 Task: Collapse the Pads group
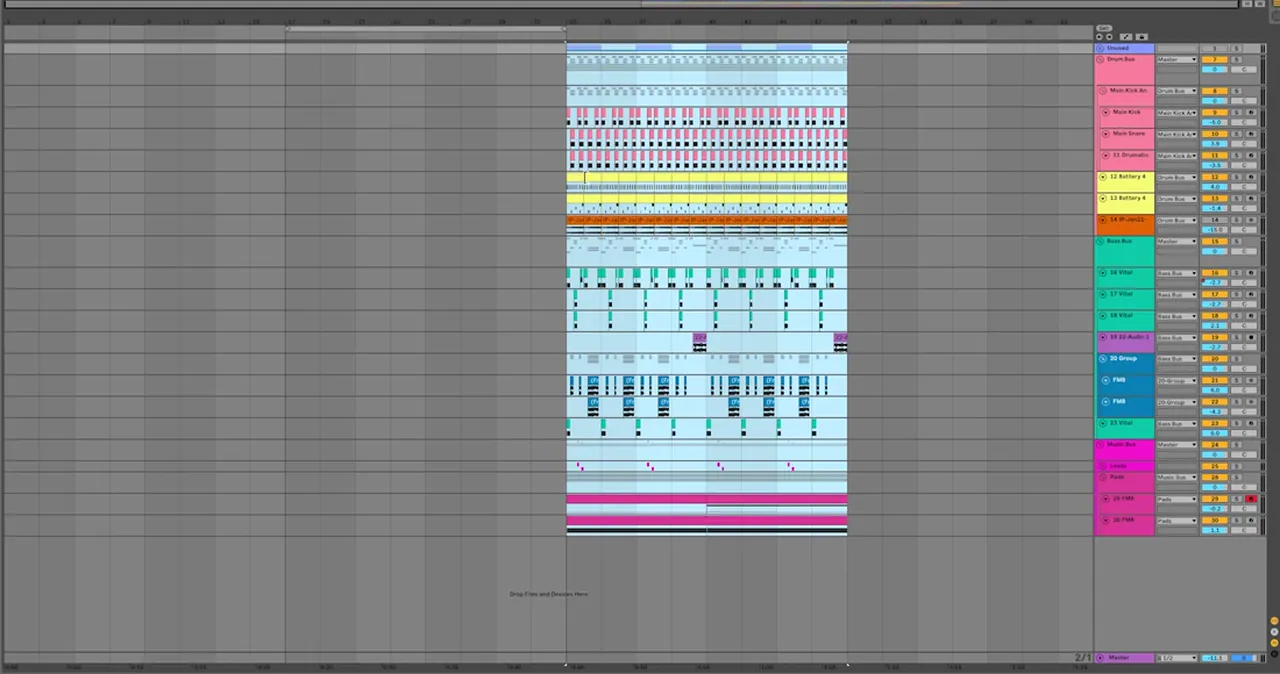(x=1103, y=477)
